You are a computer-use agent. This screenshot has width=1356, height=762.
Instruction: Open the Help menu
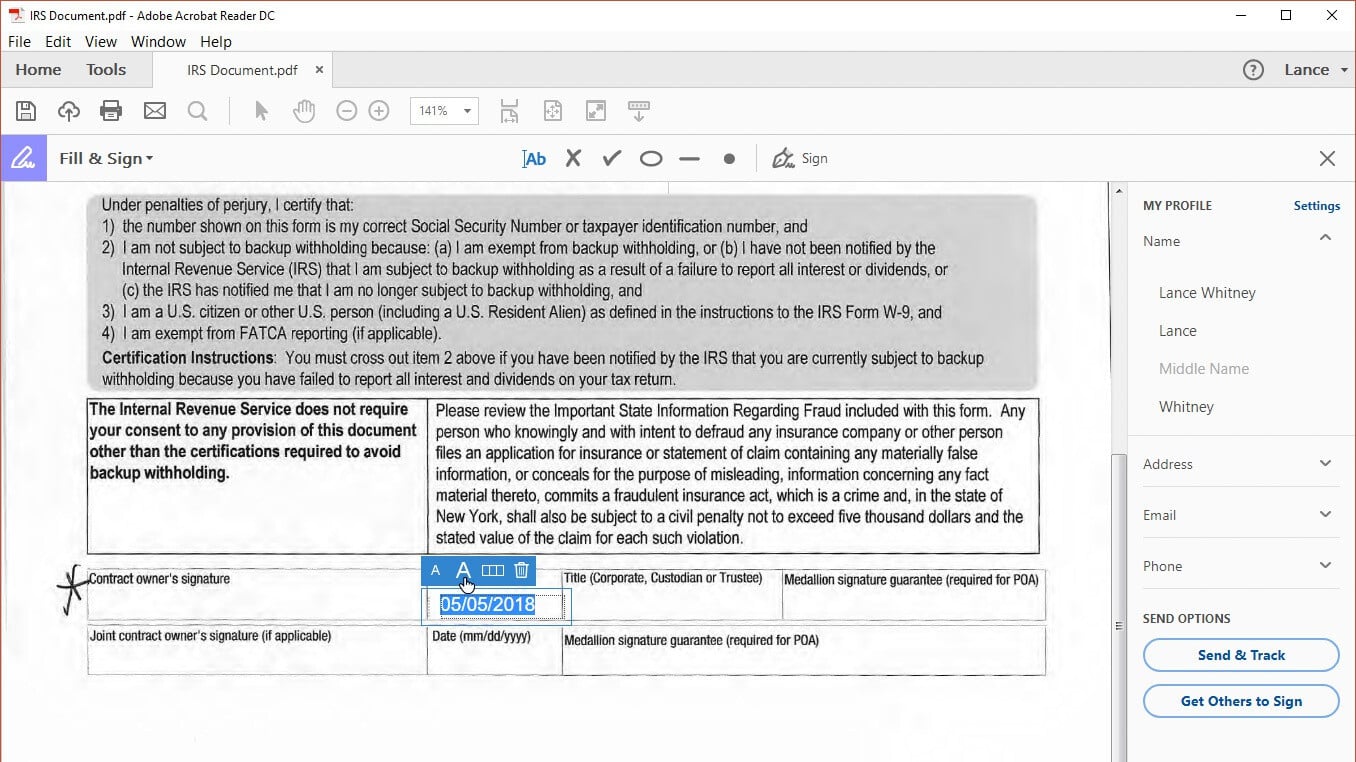click(x=216, y=42)
